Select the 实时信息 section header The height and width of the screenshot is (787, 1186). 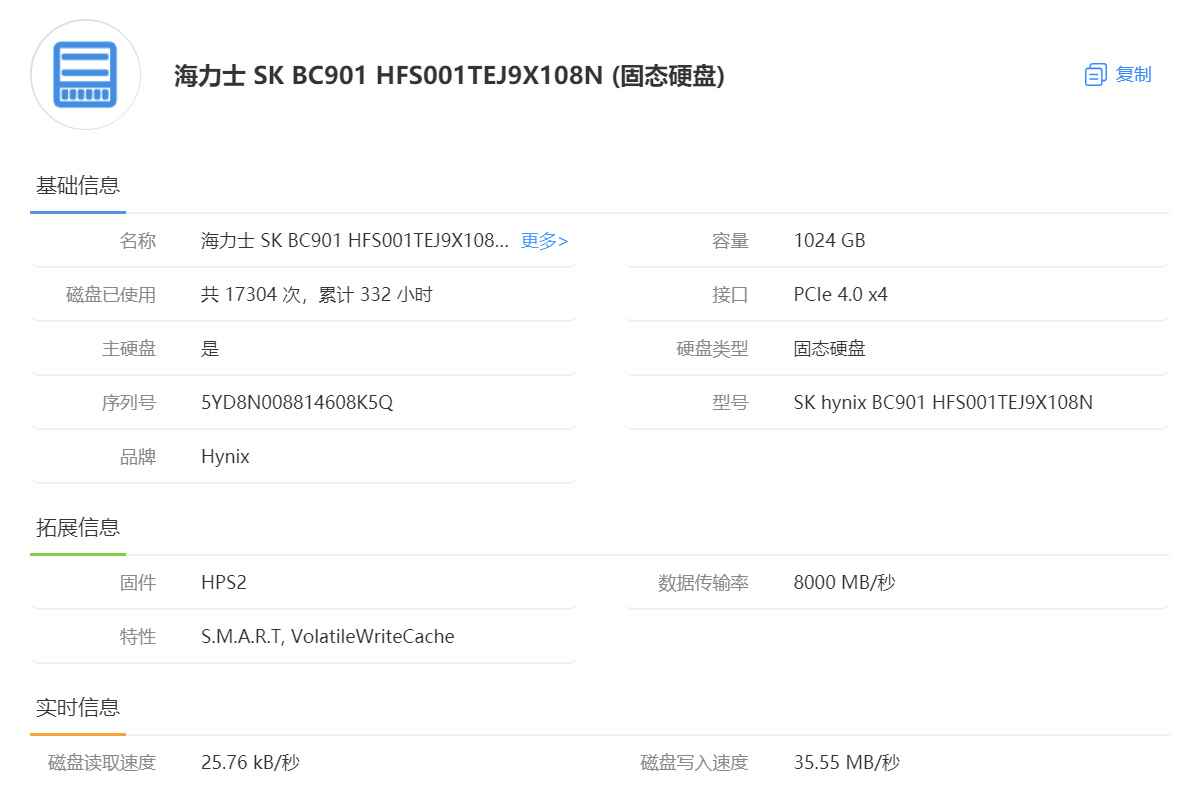click(78, 708)
